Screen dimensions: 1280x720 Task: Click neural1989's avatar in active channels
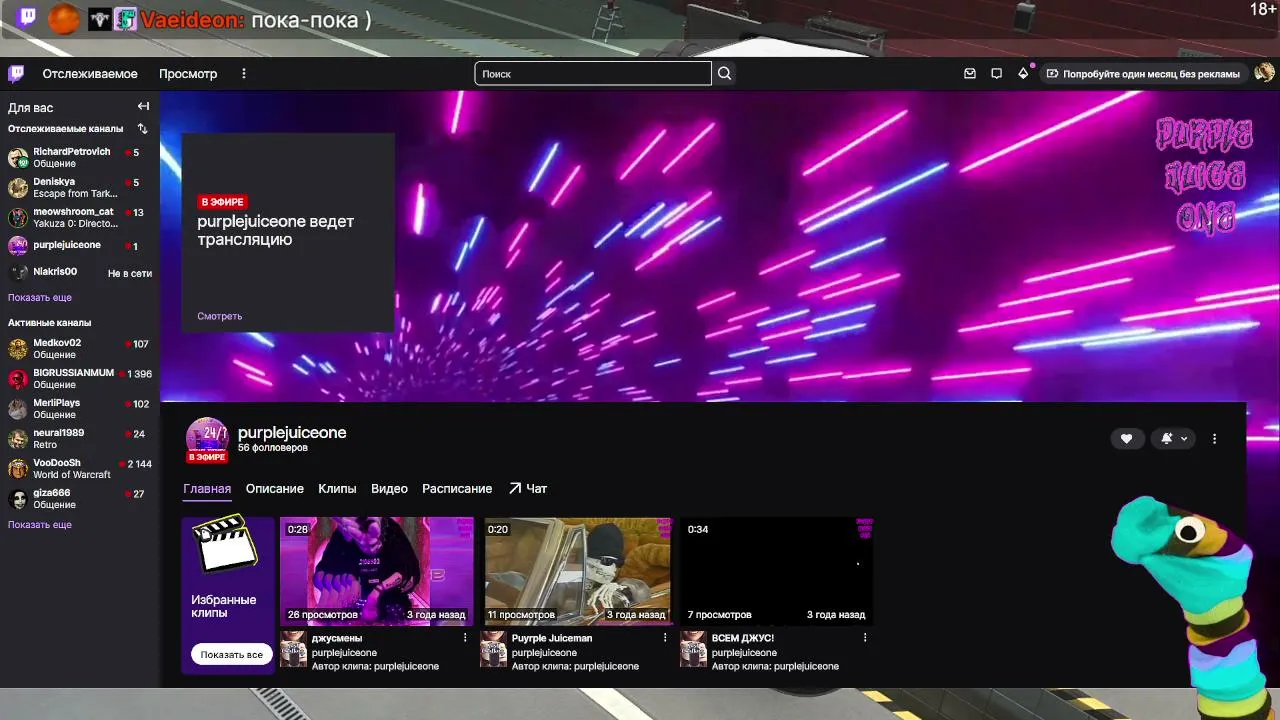pyautogui.click(x=18, y=439)
